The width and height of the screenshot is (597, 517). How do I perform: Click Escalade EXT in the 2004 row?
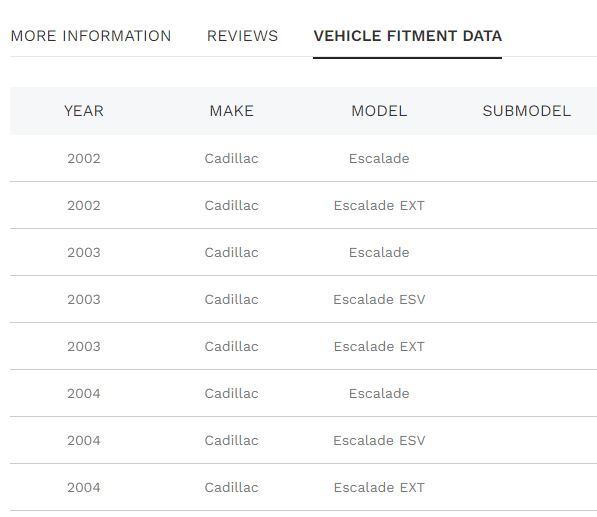[379, 488]
